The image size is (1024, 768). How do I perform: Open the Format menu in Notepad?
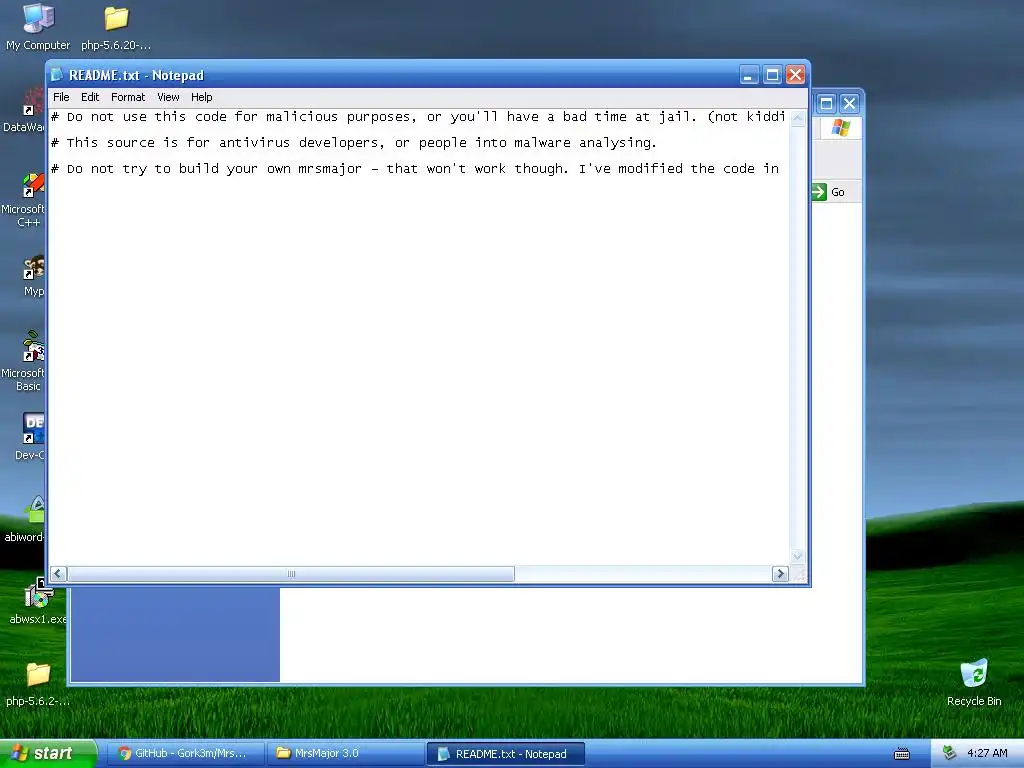tap(128, 97)
